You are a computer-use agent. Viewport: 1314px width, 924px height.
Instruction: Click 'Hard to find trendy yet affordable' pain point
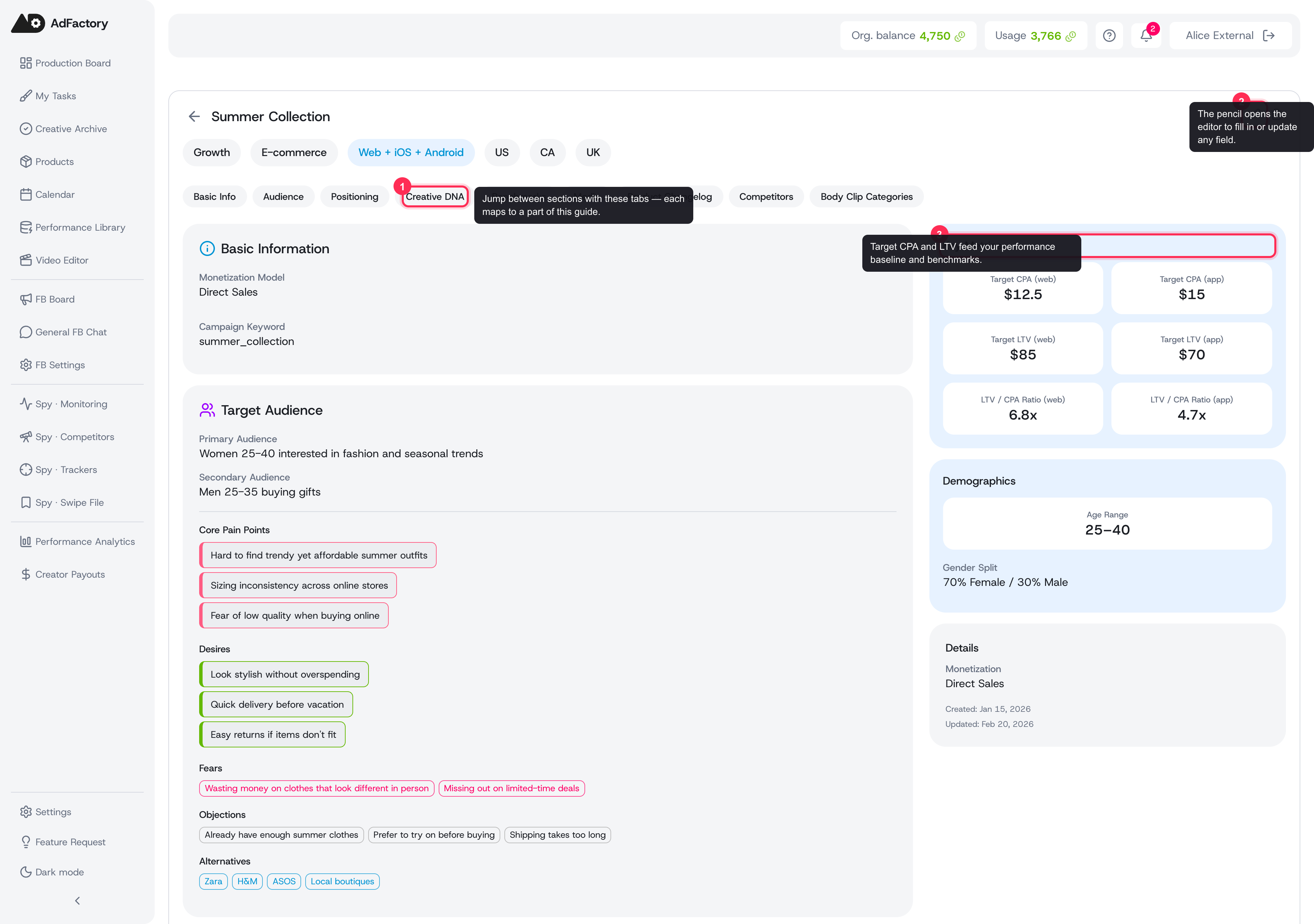318,555
